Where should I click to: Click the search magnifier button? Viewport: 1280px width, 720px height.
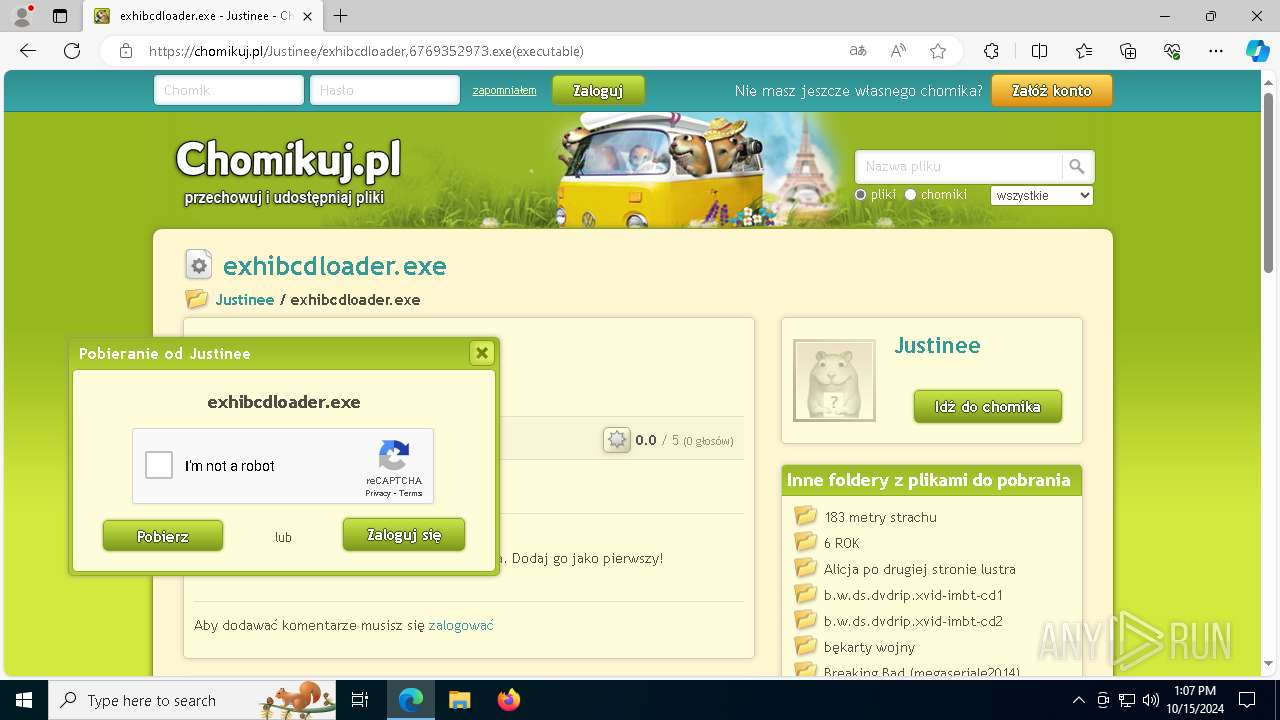1077,167
